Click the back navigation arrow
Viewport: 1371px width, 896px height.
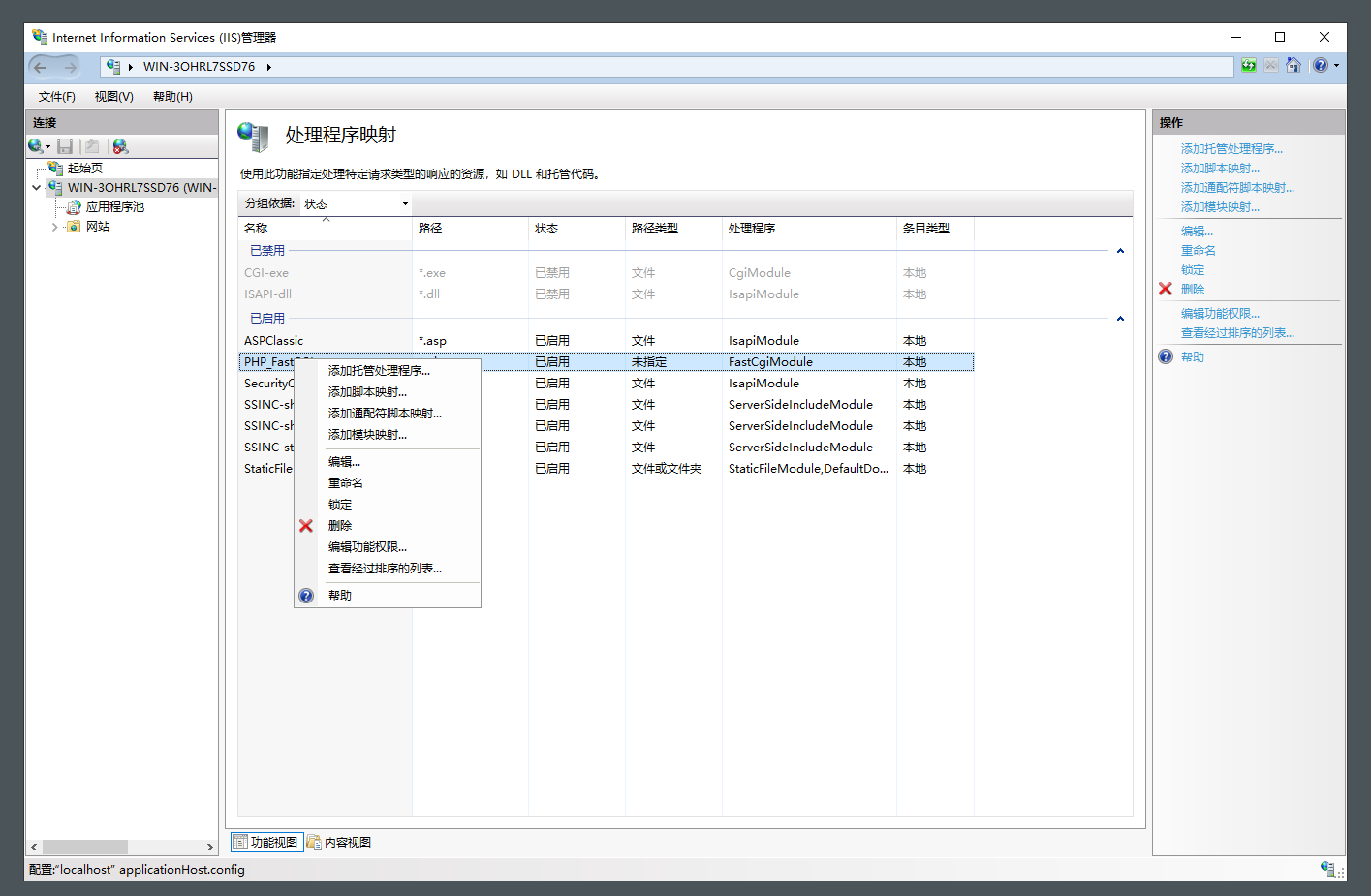tap(41, 67)
